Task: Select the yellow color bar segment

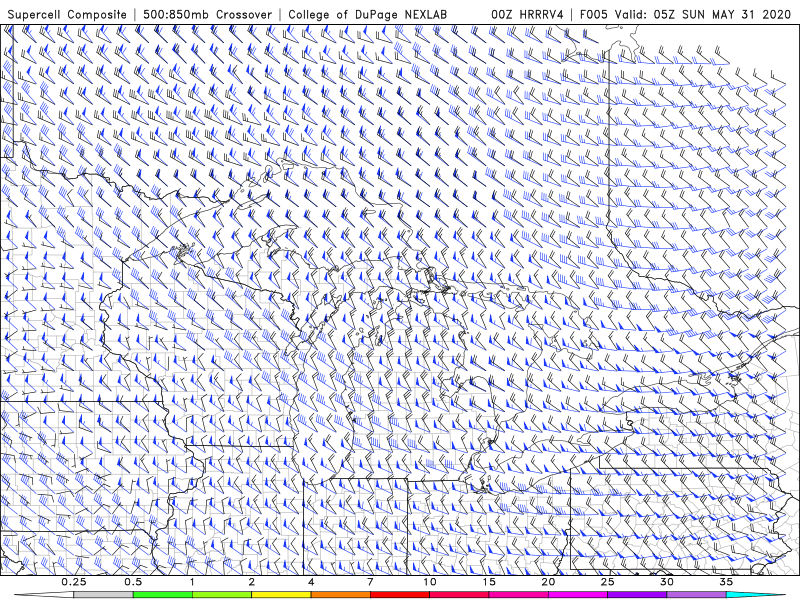Action: click(281, 595)
